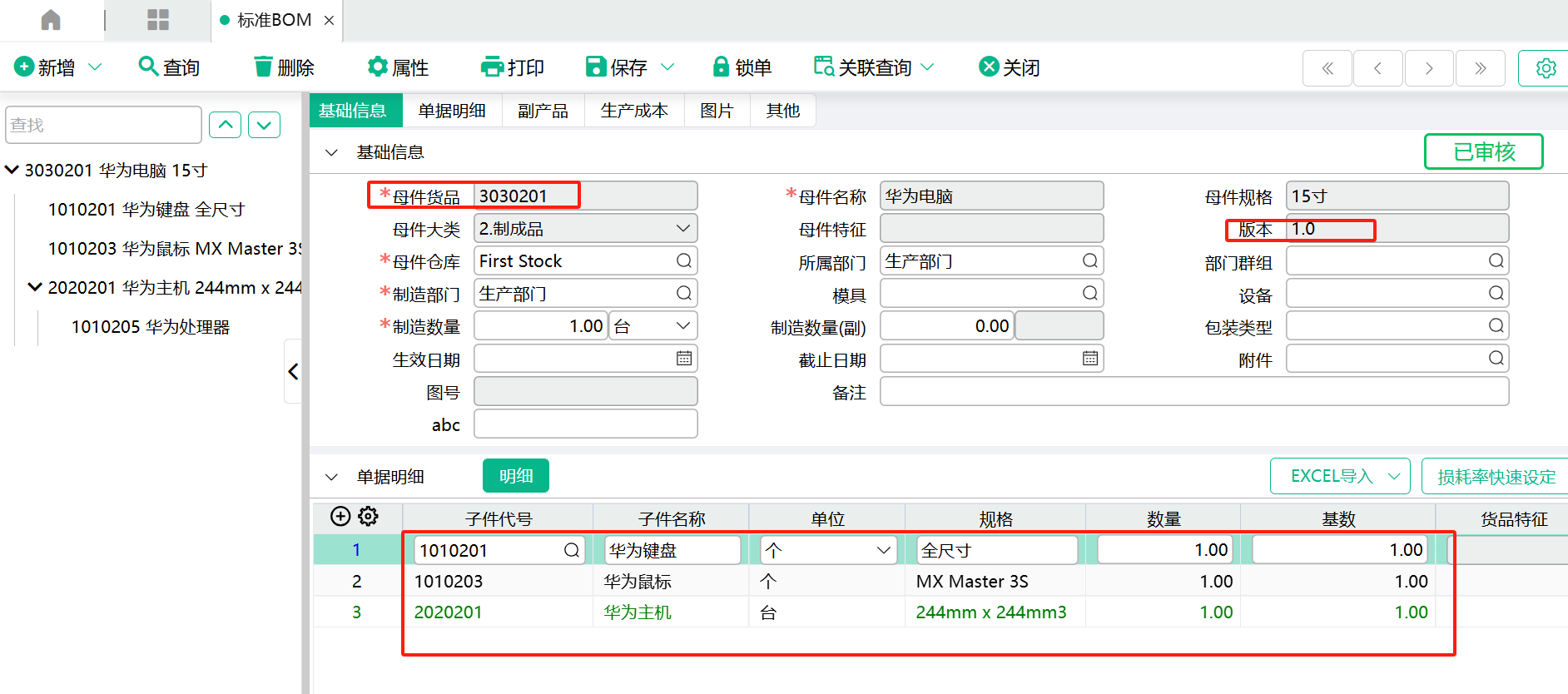Jump to last record

click(x=1480, y=68)
